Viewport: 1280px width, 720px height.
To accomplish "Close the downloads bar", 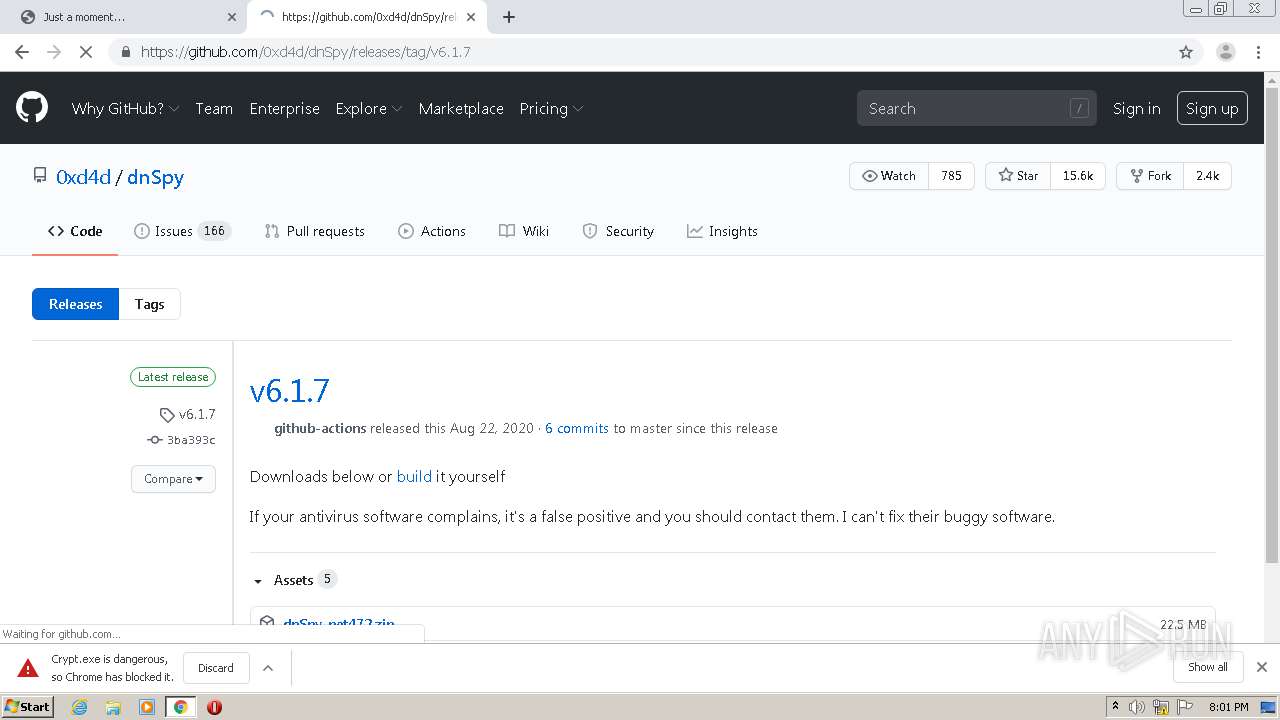I will click(1262, 667).
